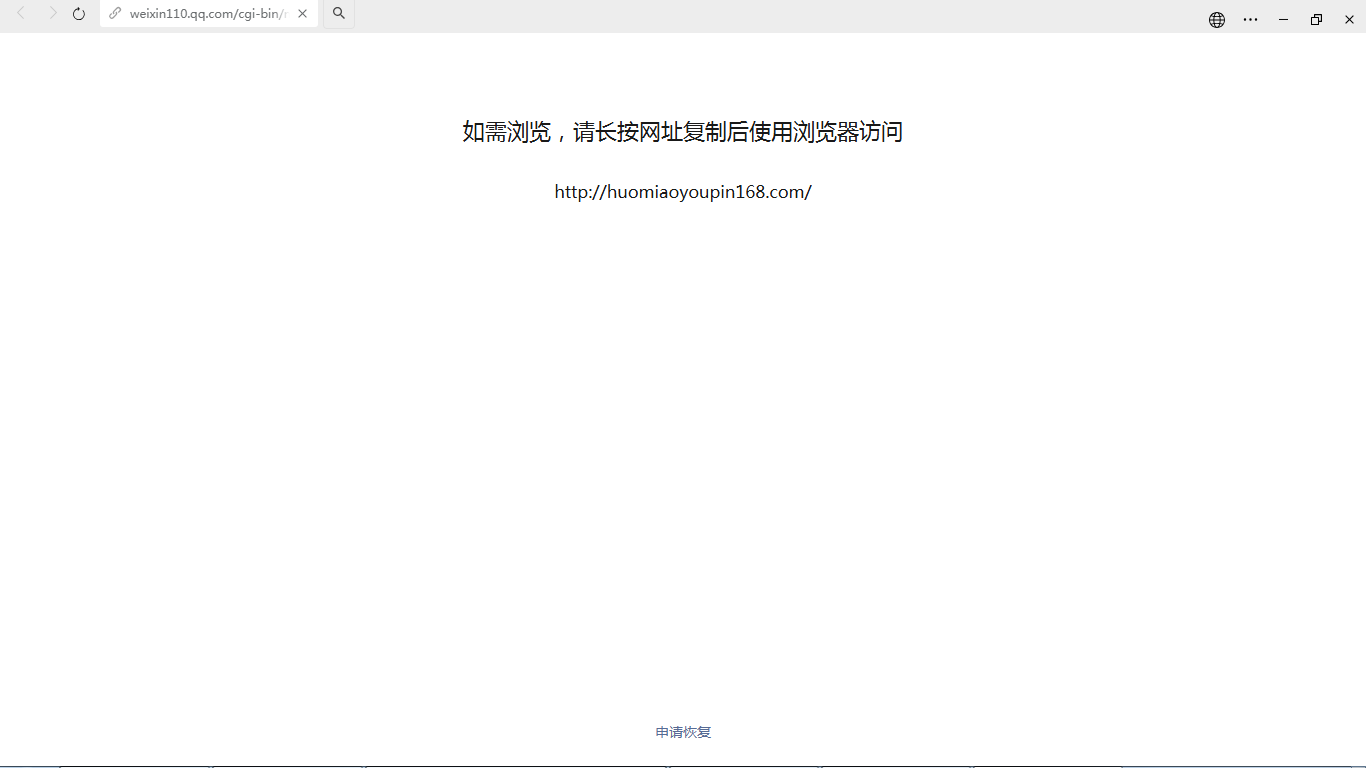
Task: Click the link icon in the tab
Action: (x=115, y=14)
